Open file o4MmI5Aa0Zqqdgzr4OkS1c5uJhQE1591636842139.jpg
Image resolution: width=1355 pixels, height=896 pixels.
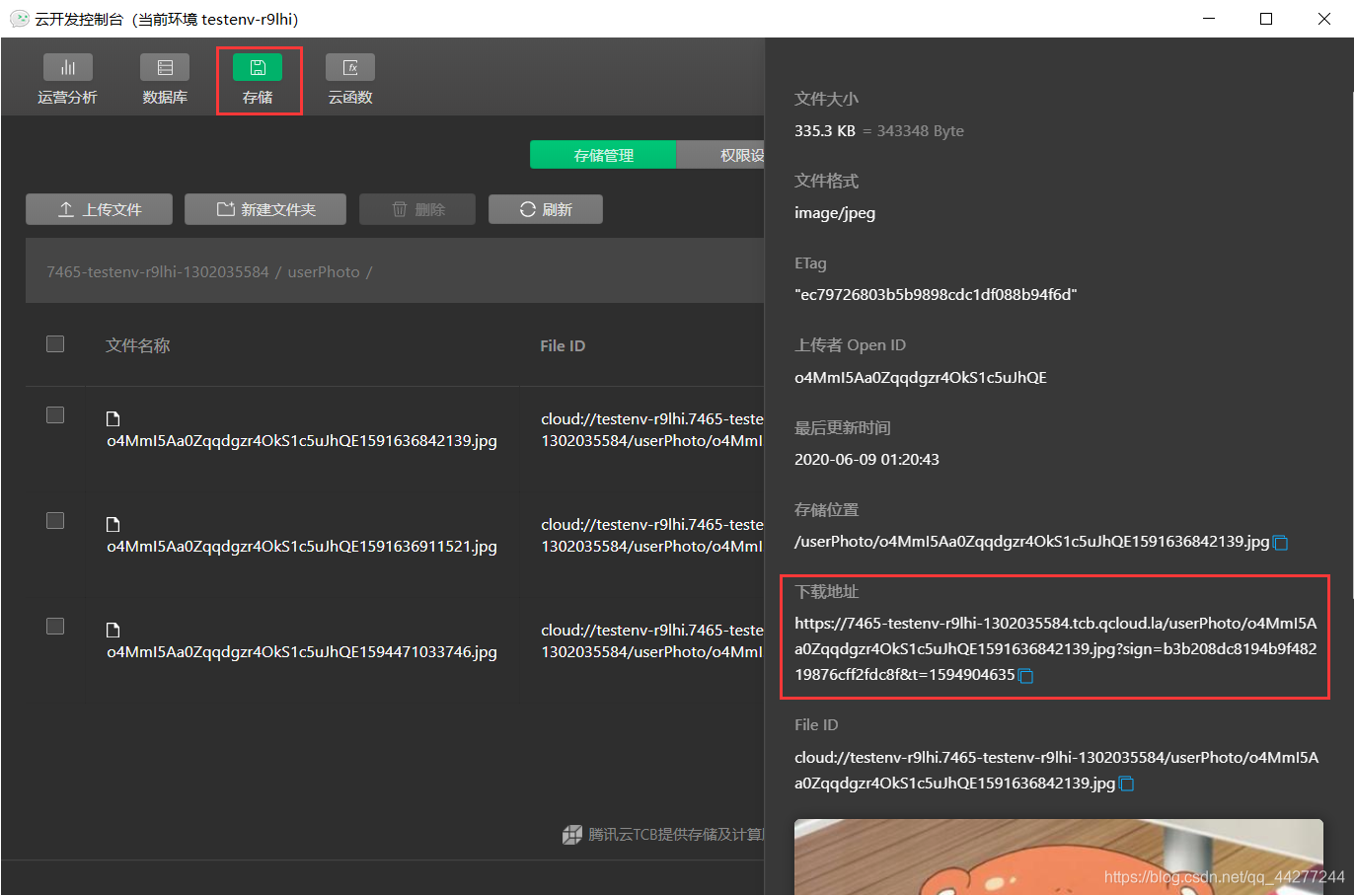click(x=302, y=441)
